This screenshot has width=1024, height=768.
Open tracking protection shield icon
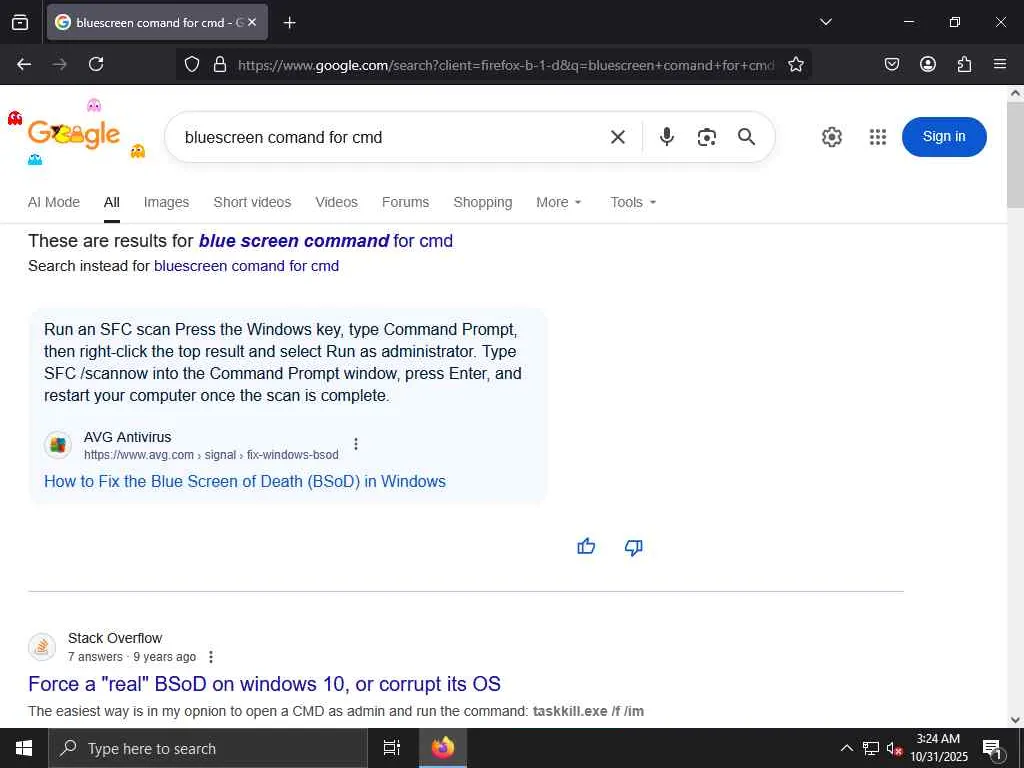(x=191, y=64)
